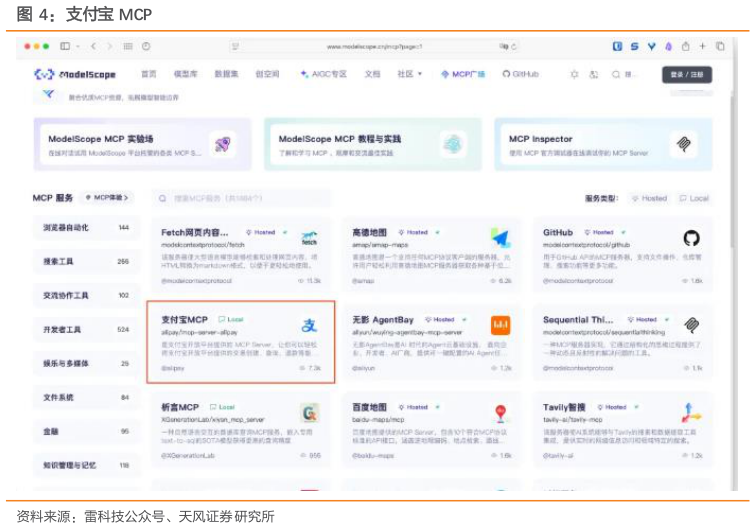Click the Sequential Thinking card logo
Image resolution: width=755 pixels, height=528 pixels.
(x=691, y=325)
